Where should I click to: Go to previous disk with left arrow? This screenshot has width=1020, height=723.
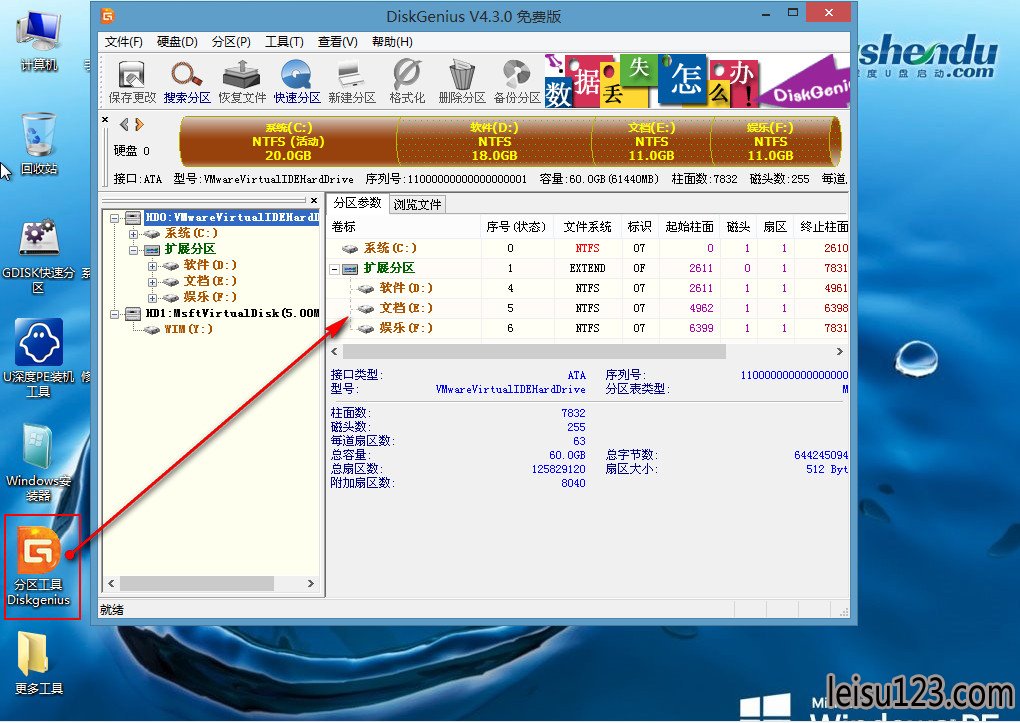[x=124, y=124]
